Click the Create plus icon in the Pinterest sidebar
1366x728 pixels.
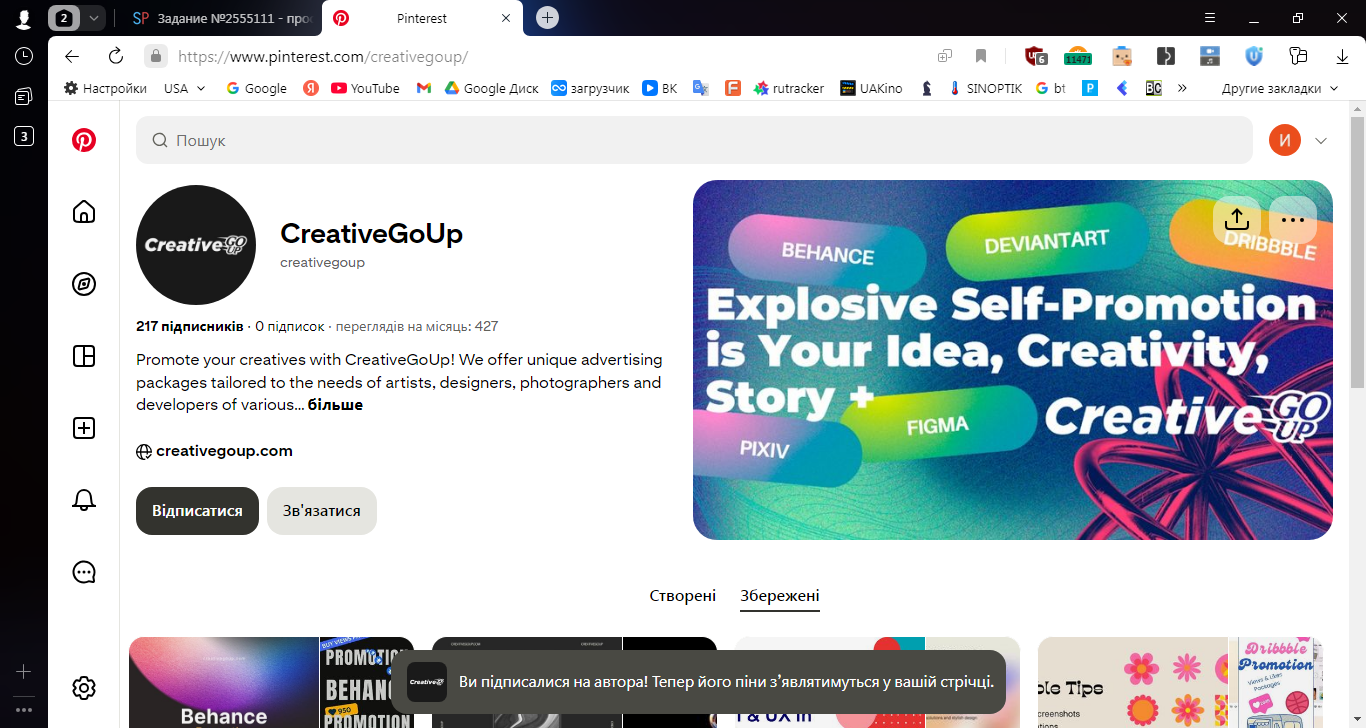coord(84,428)
